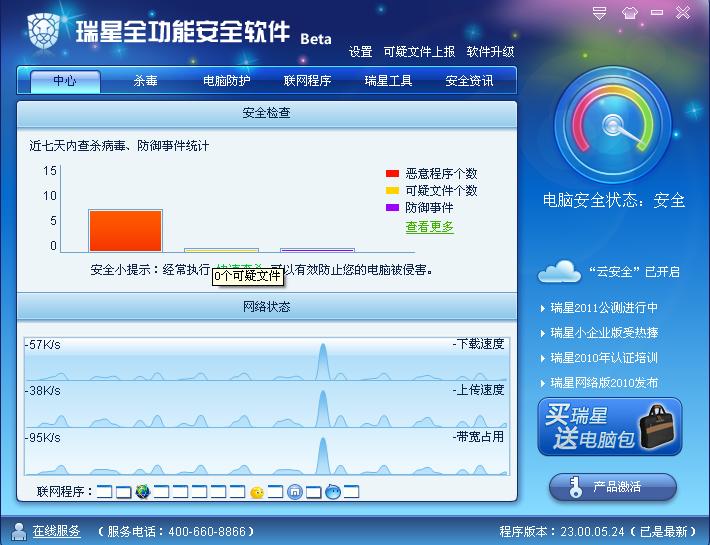Click the 快速查杀 link in the tip
This screenshot has height=545, width=710.
239,267
